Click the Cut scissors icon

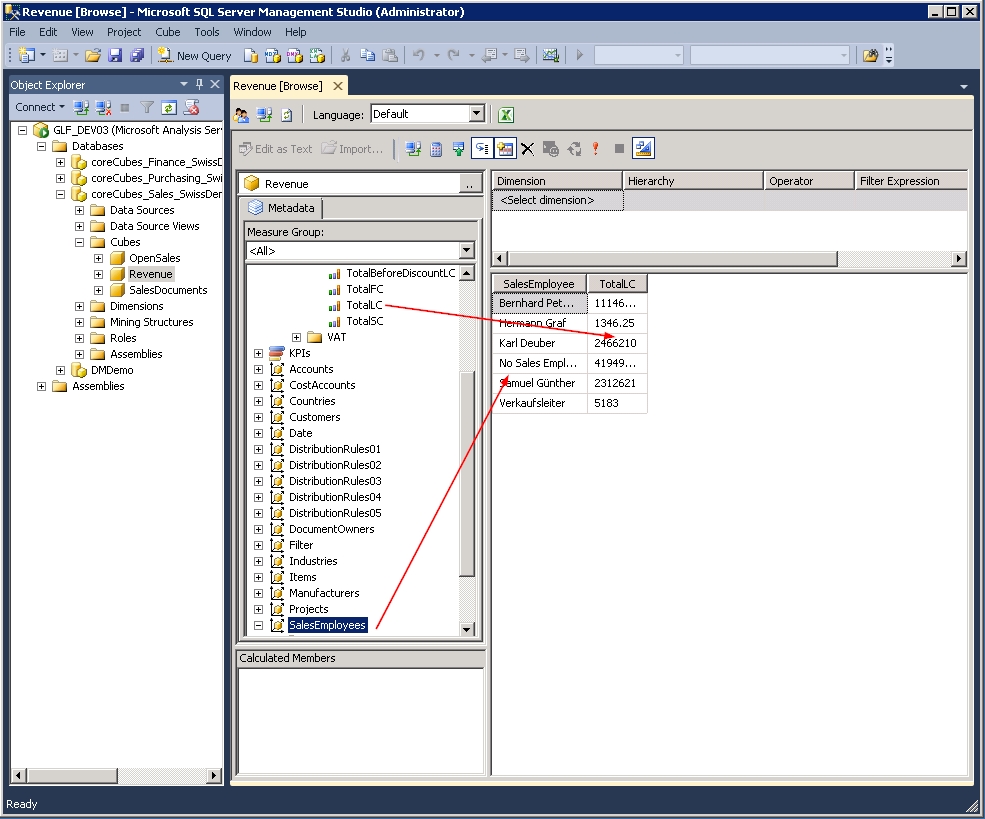point(345,55)
